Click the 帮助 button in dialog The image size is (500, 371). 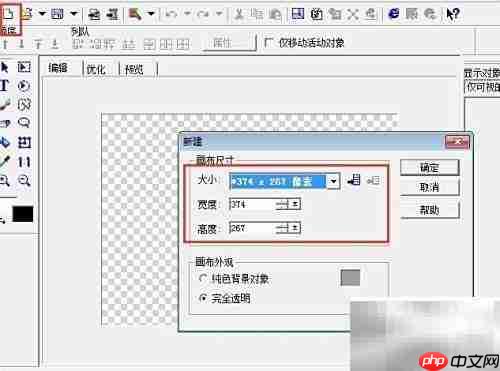click(430, 210)
